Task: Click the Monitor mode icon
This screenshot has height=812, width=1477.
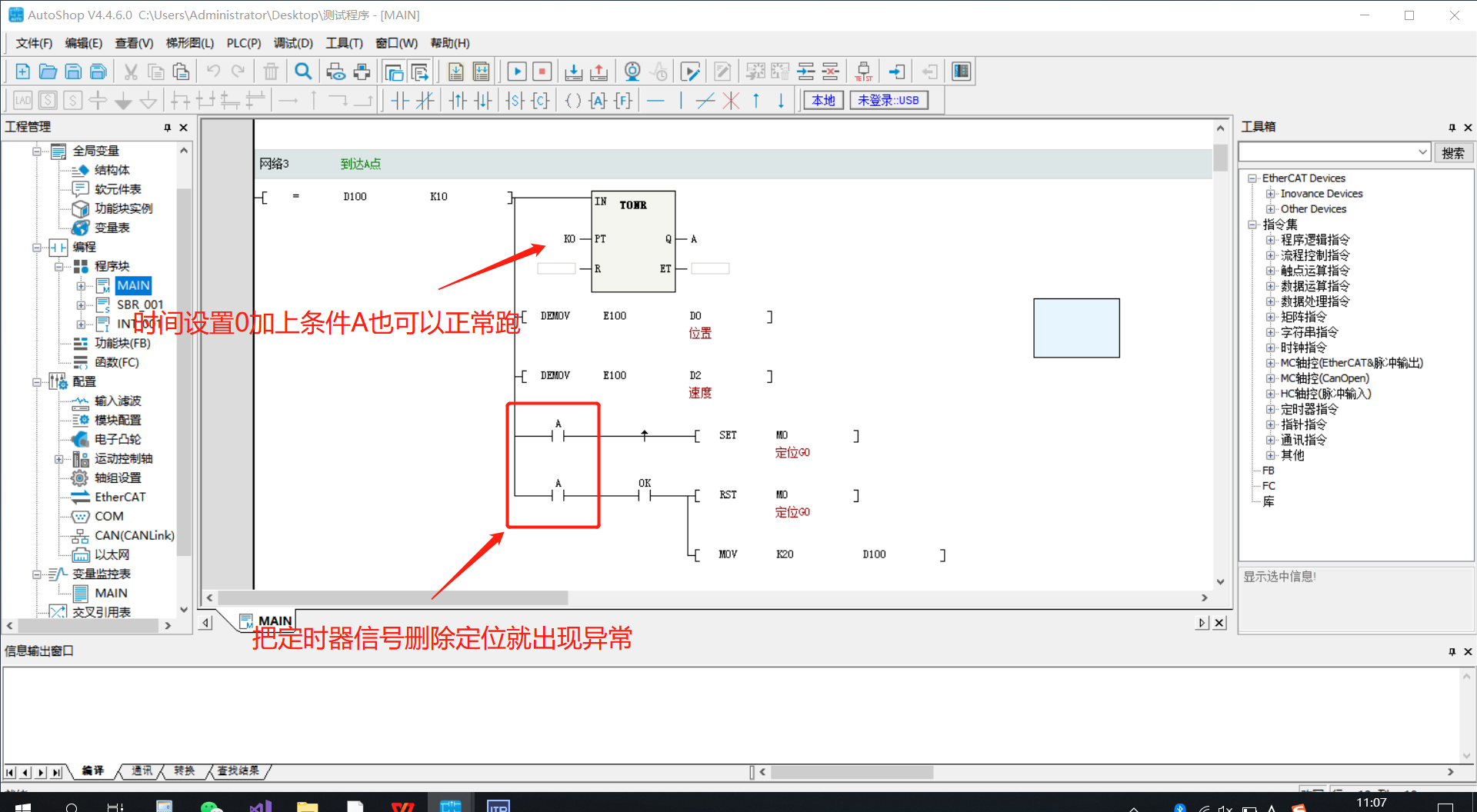Action: tap(632, 72)
